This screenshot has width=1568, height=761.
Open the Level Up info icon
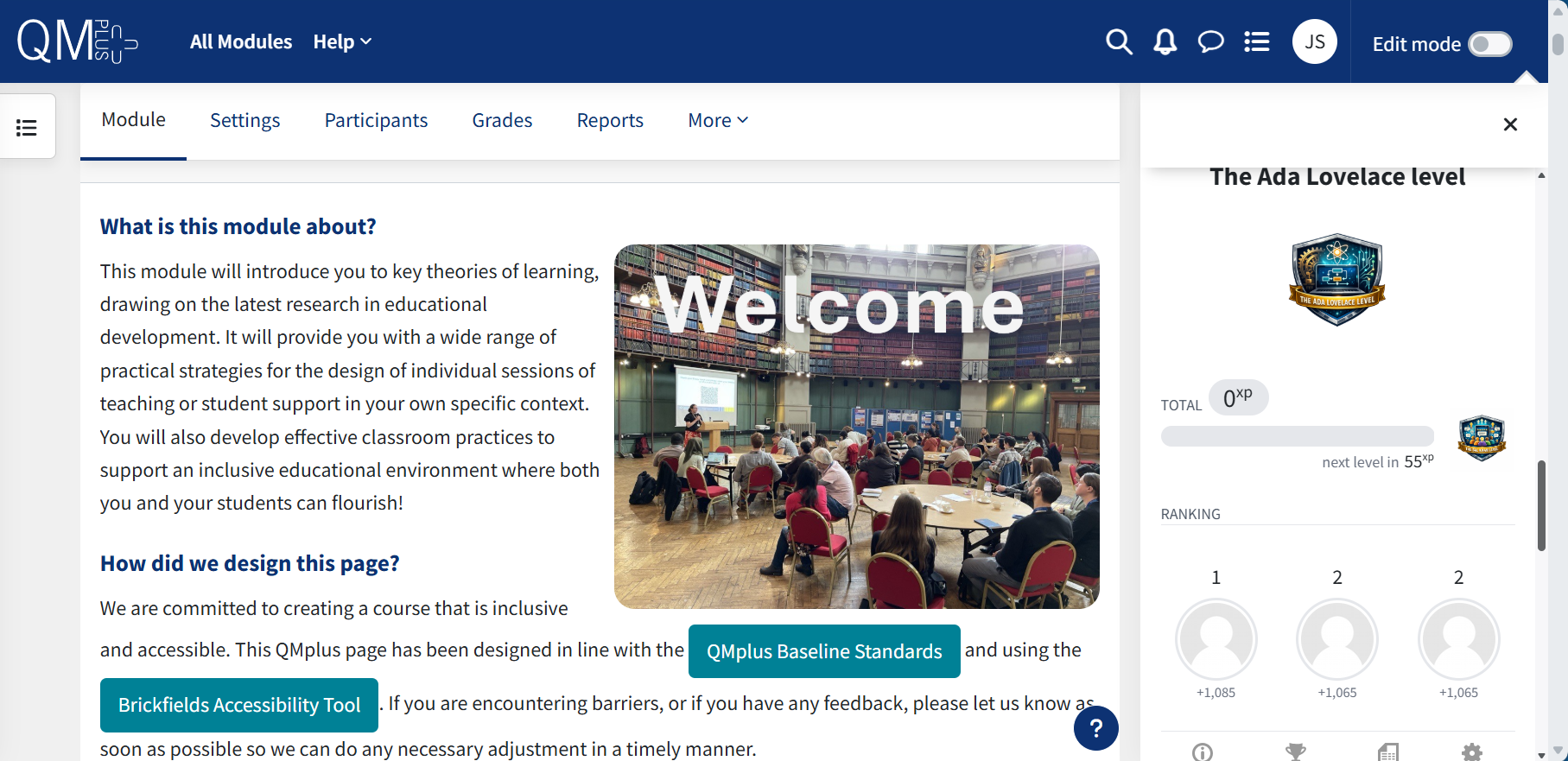point(1202,752)
